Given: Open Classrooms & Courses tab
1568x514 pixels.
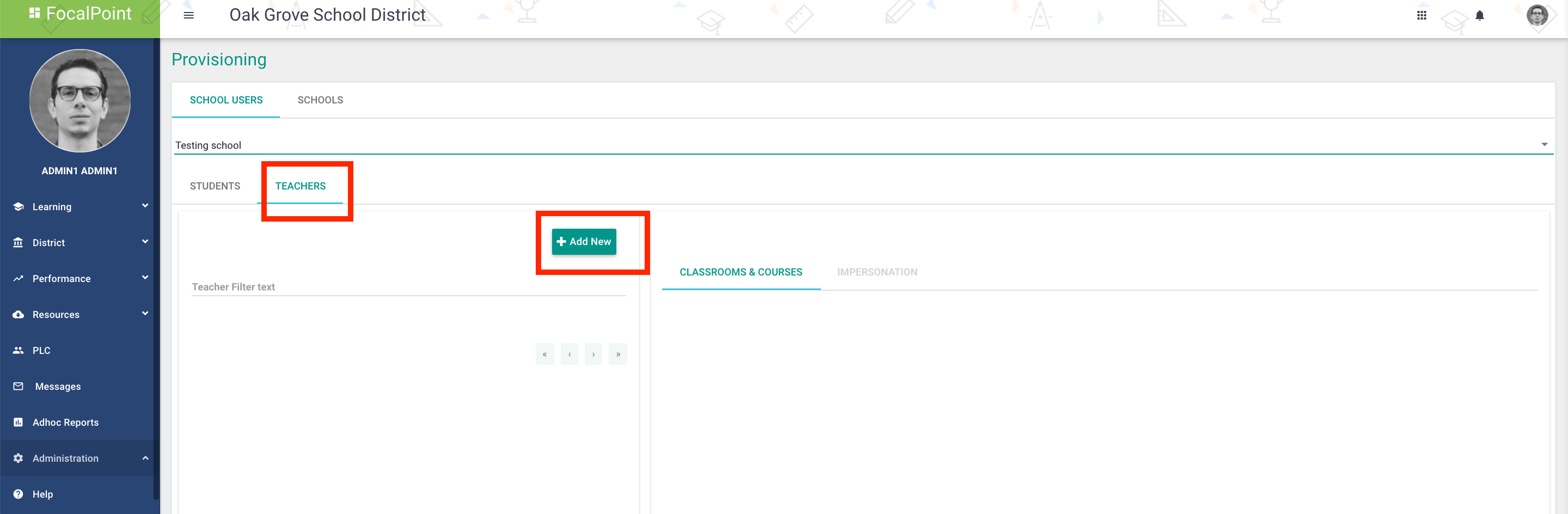Looking at the screenshot, I should pos(741,272).
